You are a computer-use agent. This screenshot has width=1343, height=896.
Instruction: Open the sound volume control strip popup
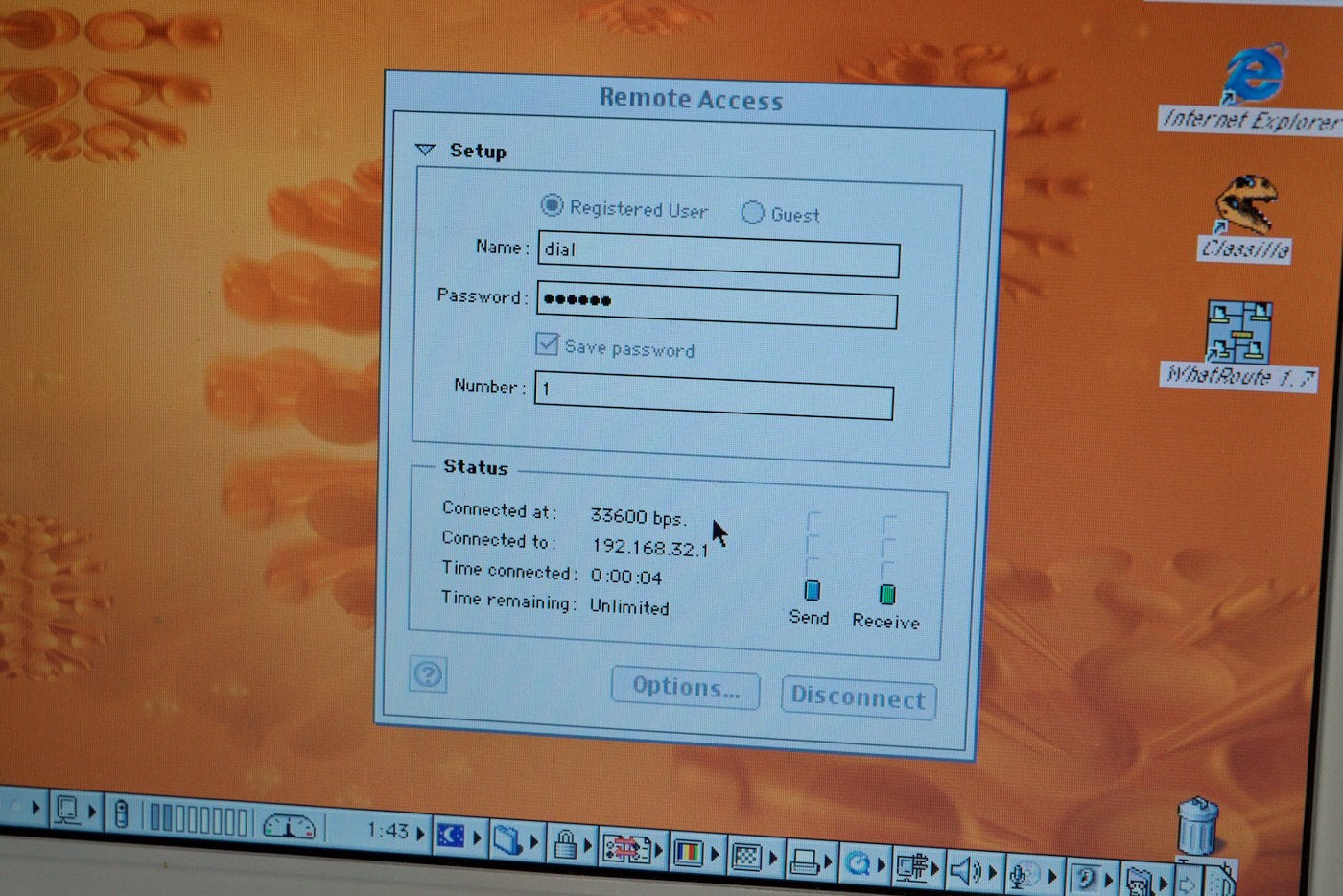[964, 871]
